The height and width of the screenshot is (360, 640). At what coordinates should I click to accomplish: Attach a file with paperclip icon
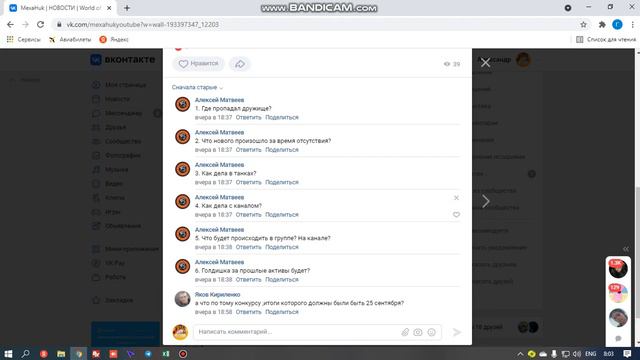(405, 332)
